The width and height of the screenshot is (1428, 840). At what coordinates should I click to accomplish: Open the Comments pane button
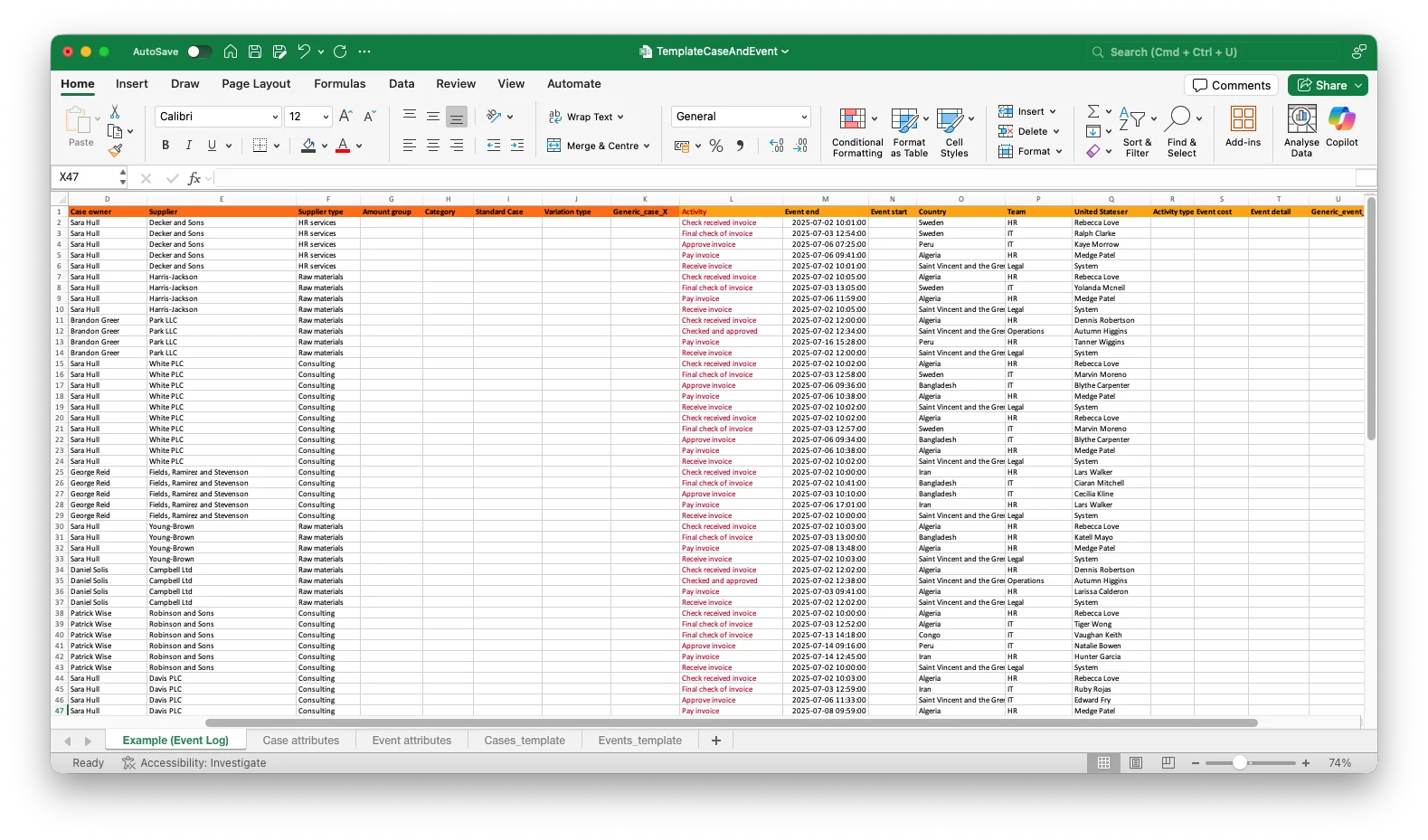coord(1231,85)
